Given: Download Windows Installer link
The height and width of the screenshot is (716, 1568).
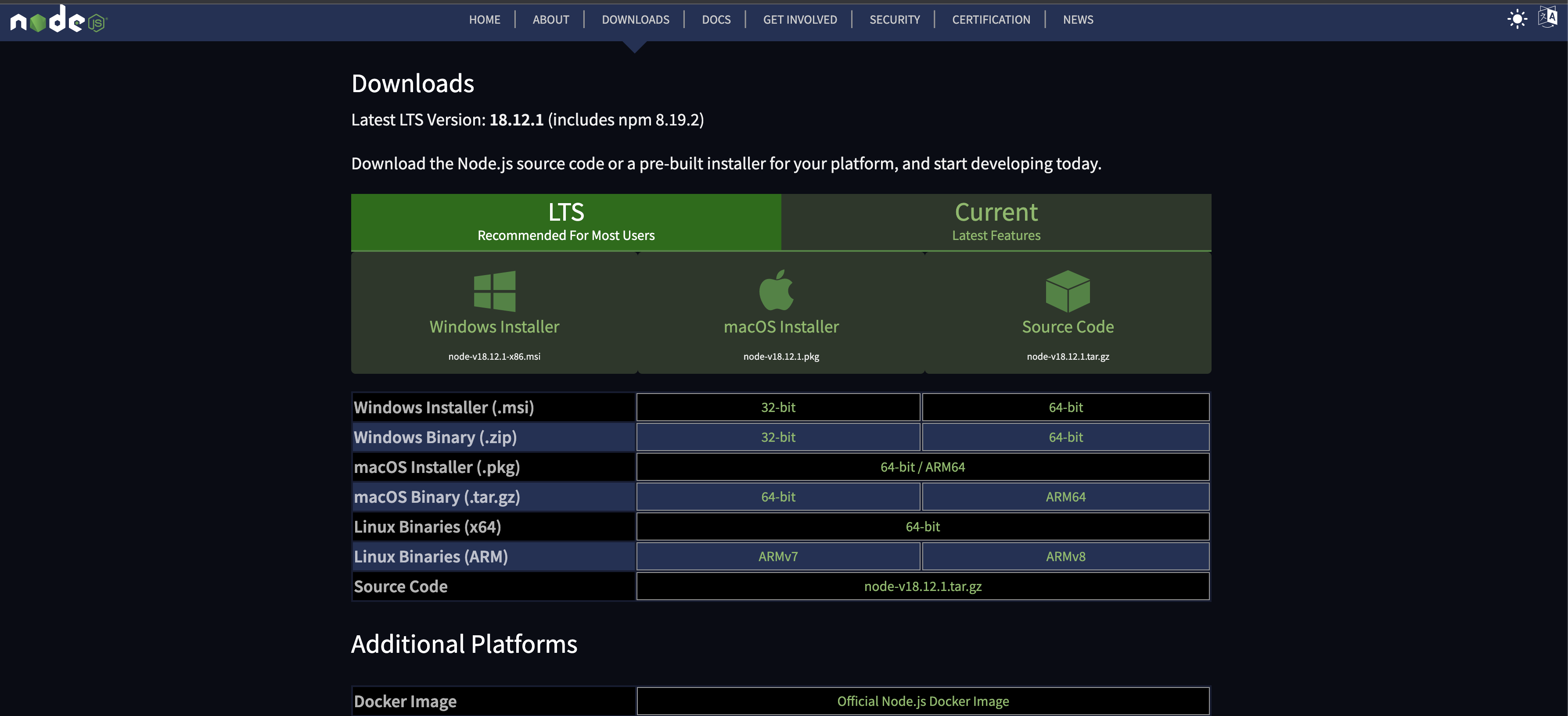Looking at the screenshot, I should tap(494, 327).
